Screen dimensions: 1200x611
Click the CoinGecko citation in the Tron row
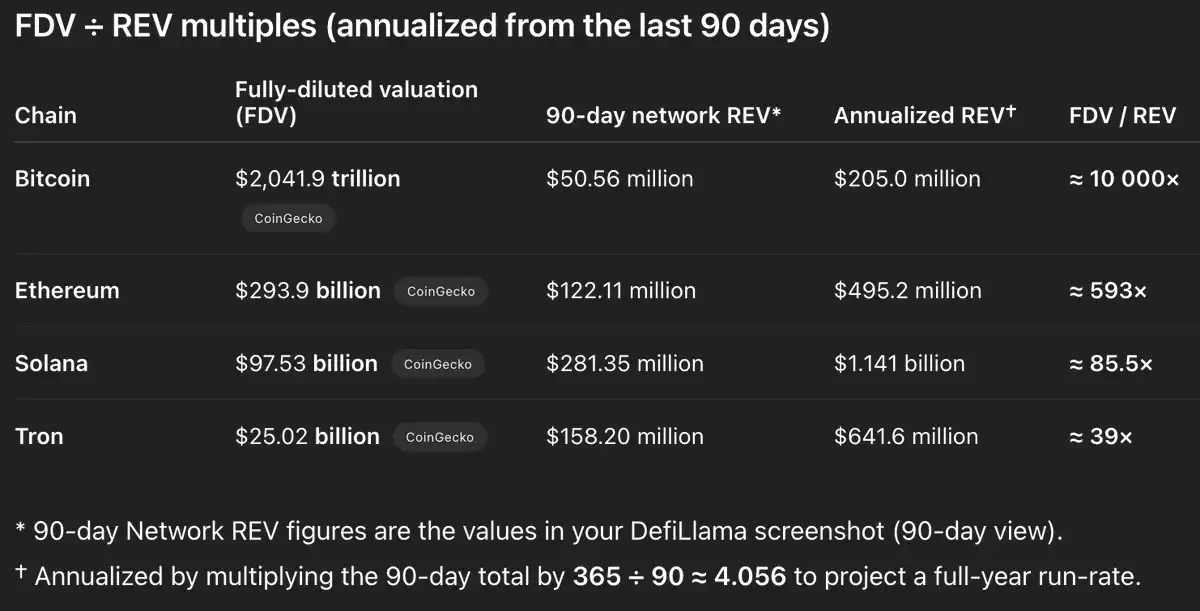pos(439,437)
